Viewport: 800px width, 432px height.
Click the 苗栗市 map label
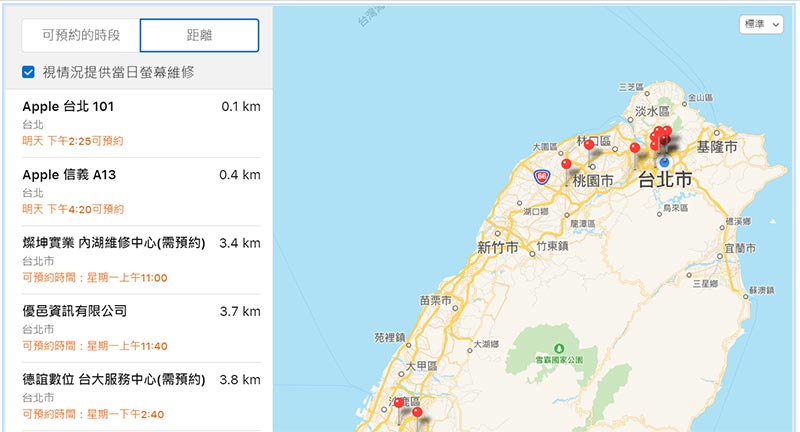tap(436, 300)
